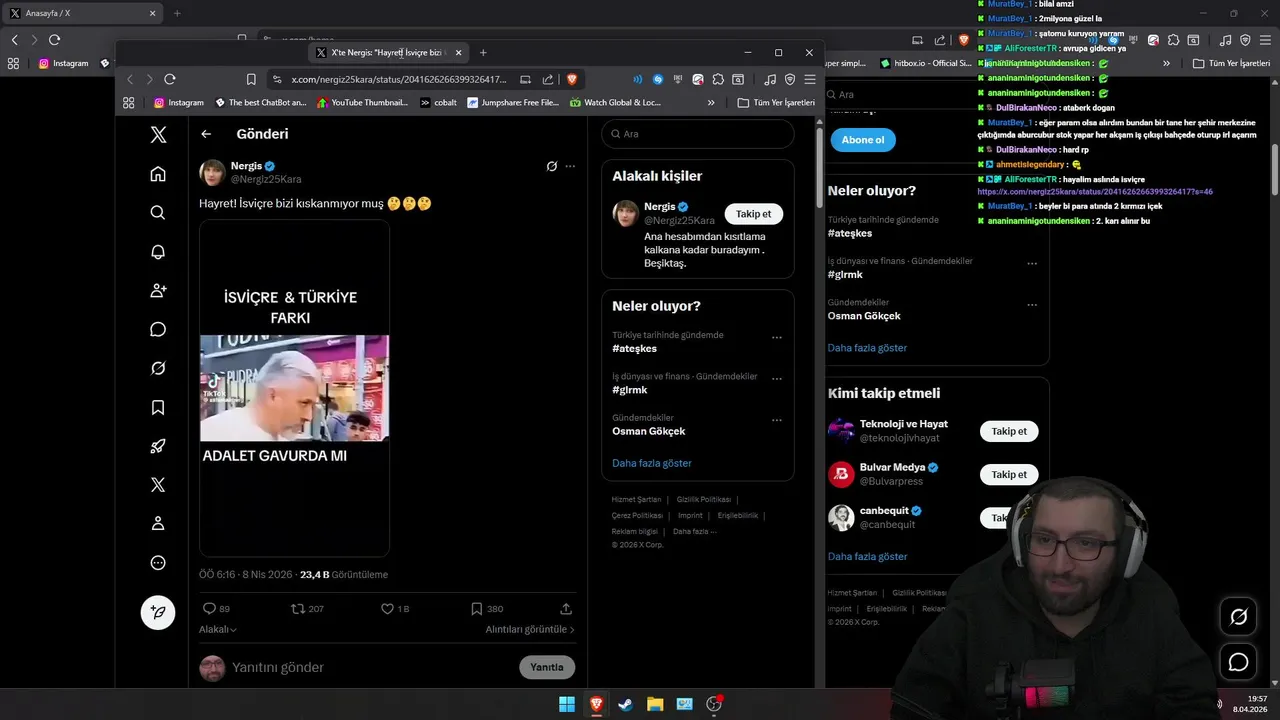Open Hizmet Şartları footer link in front window

coord(636,499)
